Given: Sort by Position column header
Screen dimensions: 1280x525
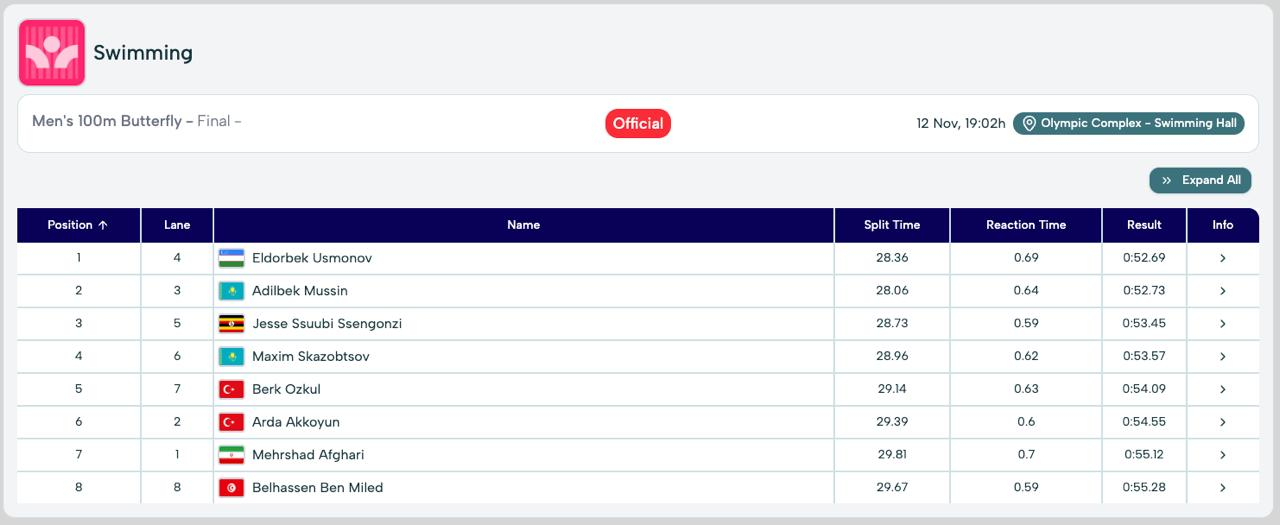Looking at the screenshot, I should (78, 225).
